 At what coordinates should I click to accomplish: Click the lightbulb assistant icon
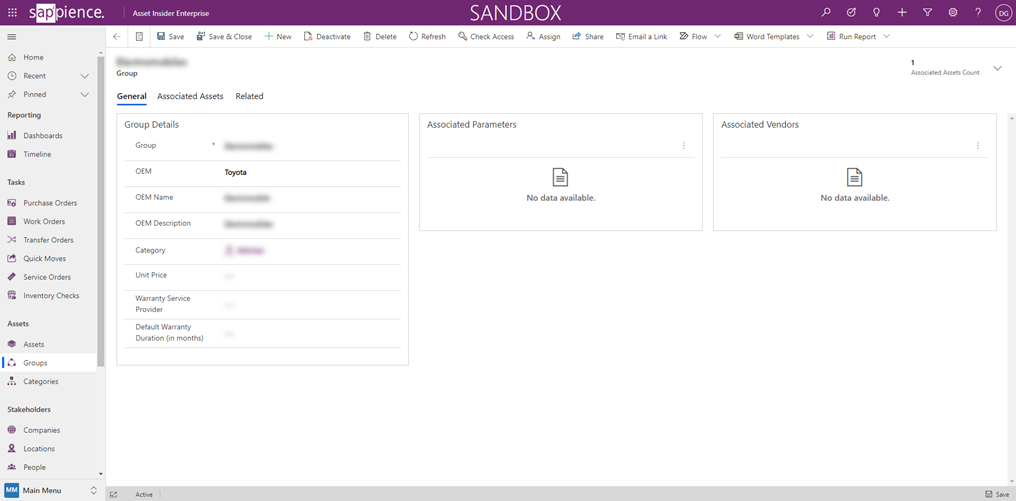tap(876, 13)
